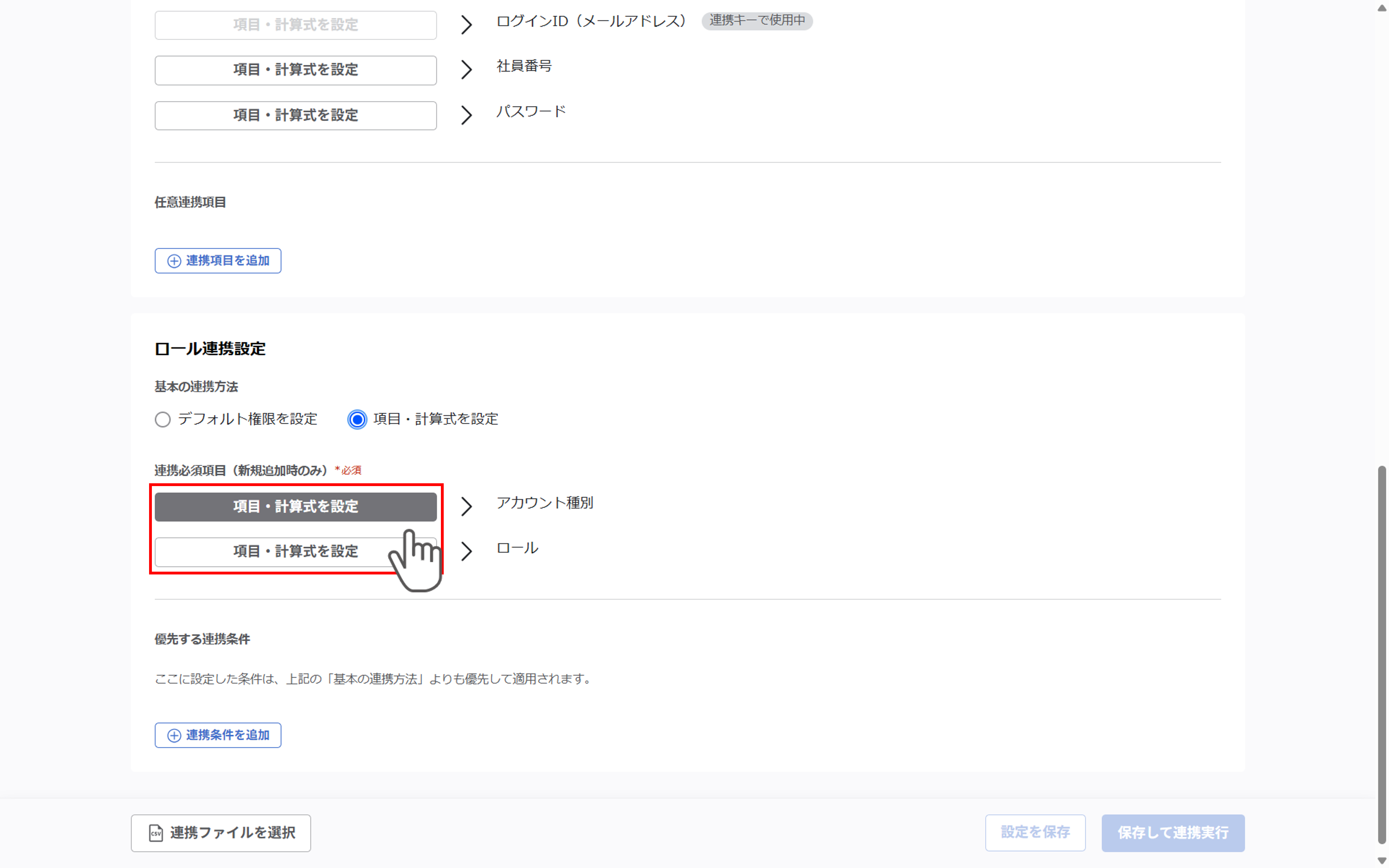The height and width of the screenshot is (868, 1389).
Task: Click chevron arrow next to パスワード
Action: tap(467, 115)
